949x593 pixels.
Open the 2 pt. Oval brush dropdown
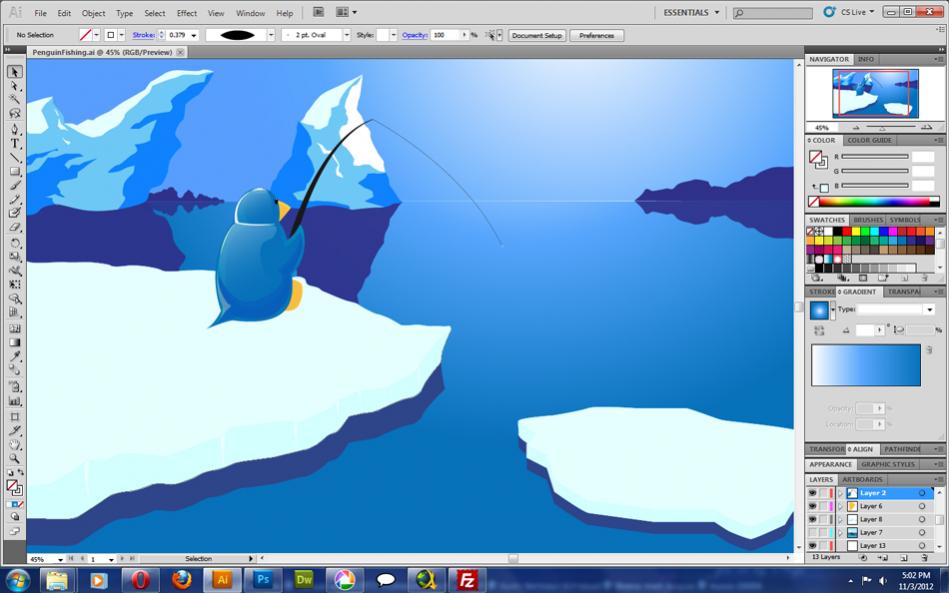347,35
